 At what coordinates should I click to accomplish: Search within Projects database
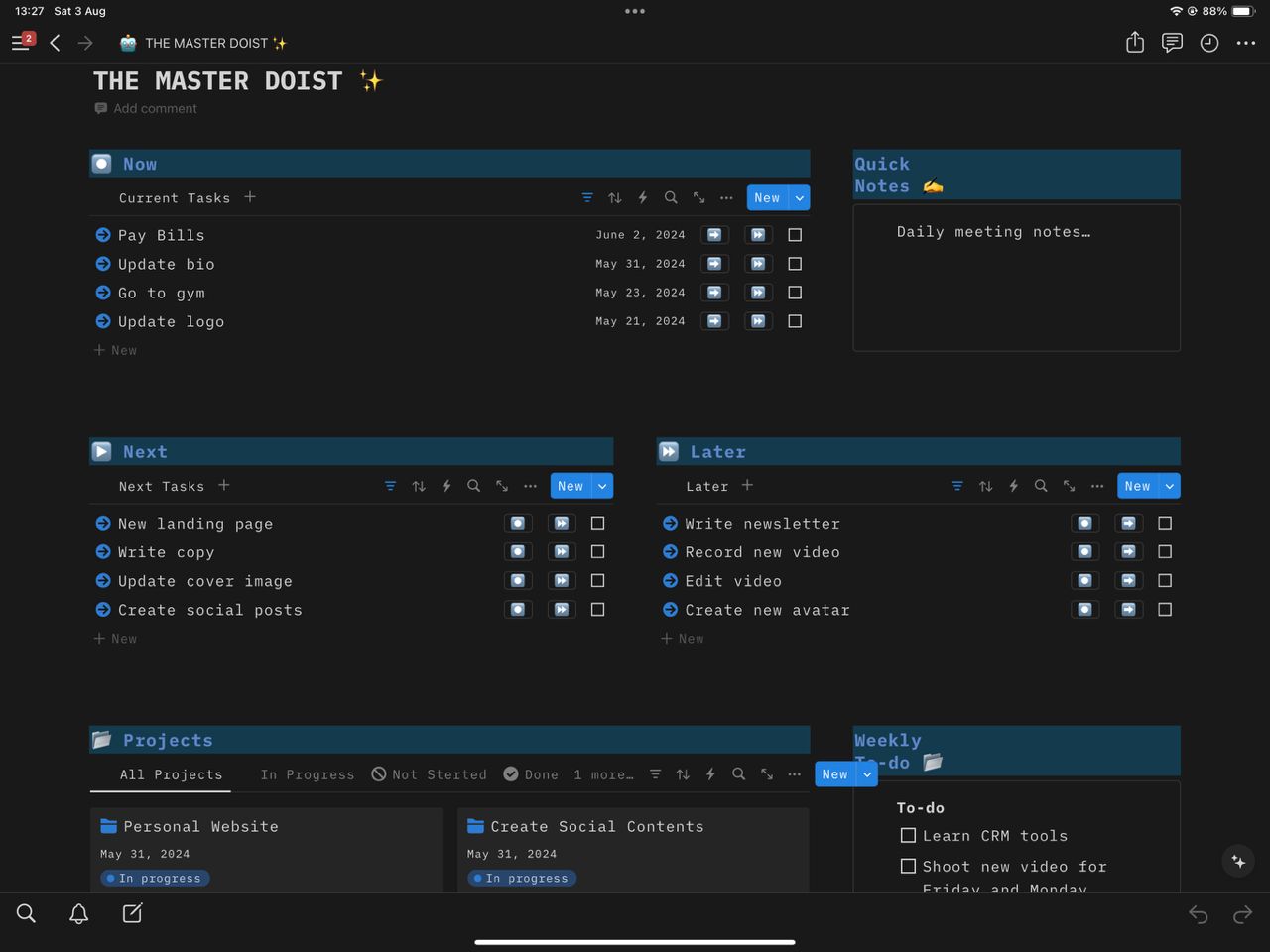[738, 774]
